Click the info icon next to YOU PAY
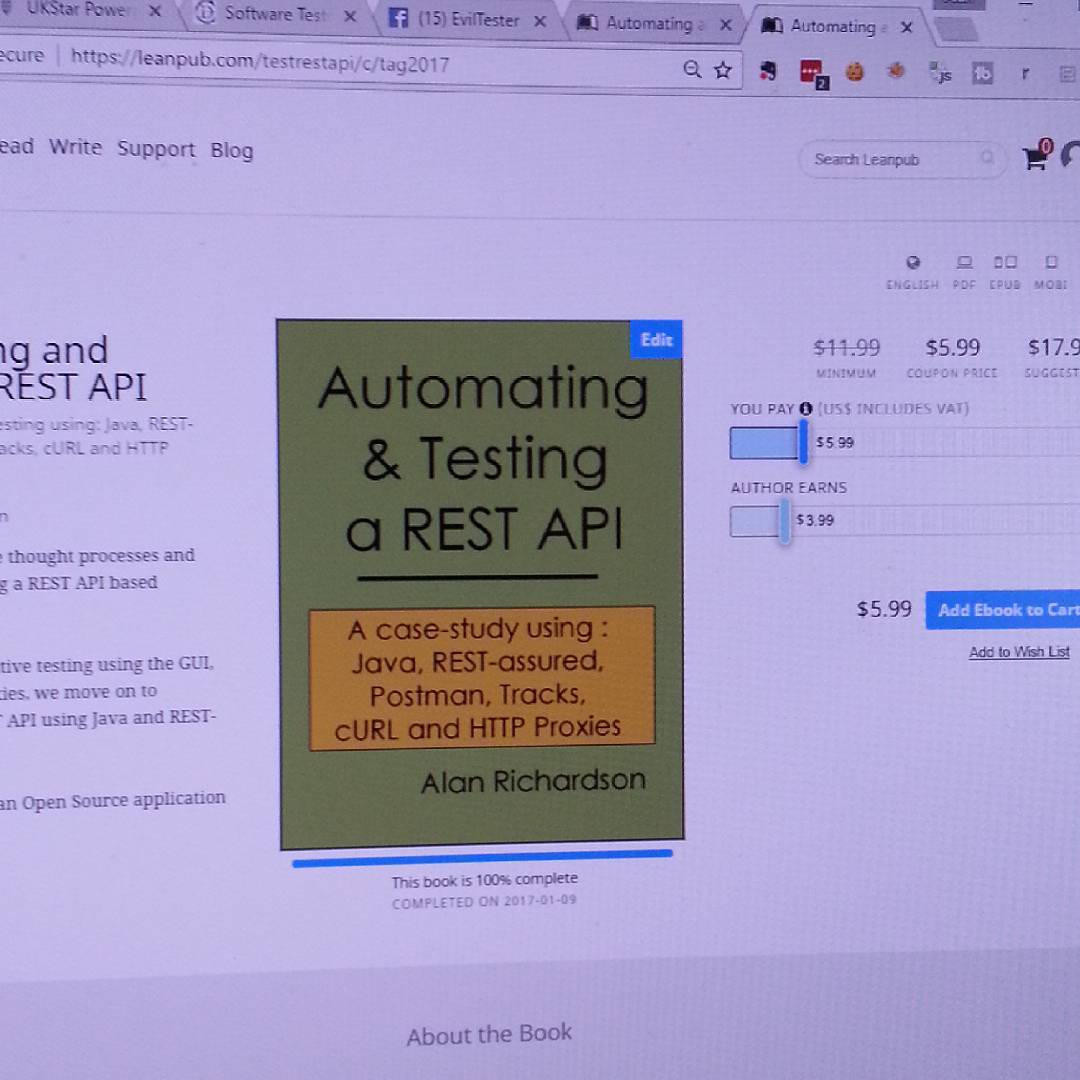This screenshot has height=1080, width=1080. pos(805,408)
